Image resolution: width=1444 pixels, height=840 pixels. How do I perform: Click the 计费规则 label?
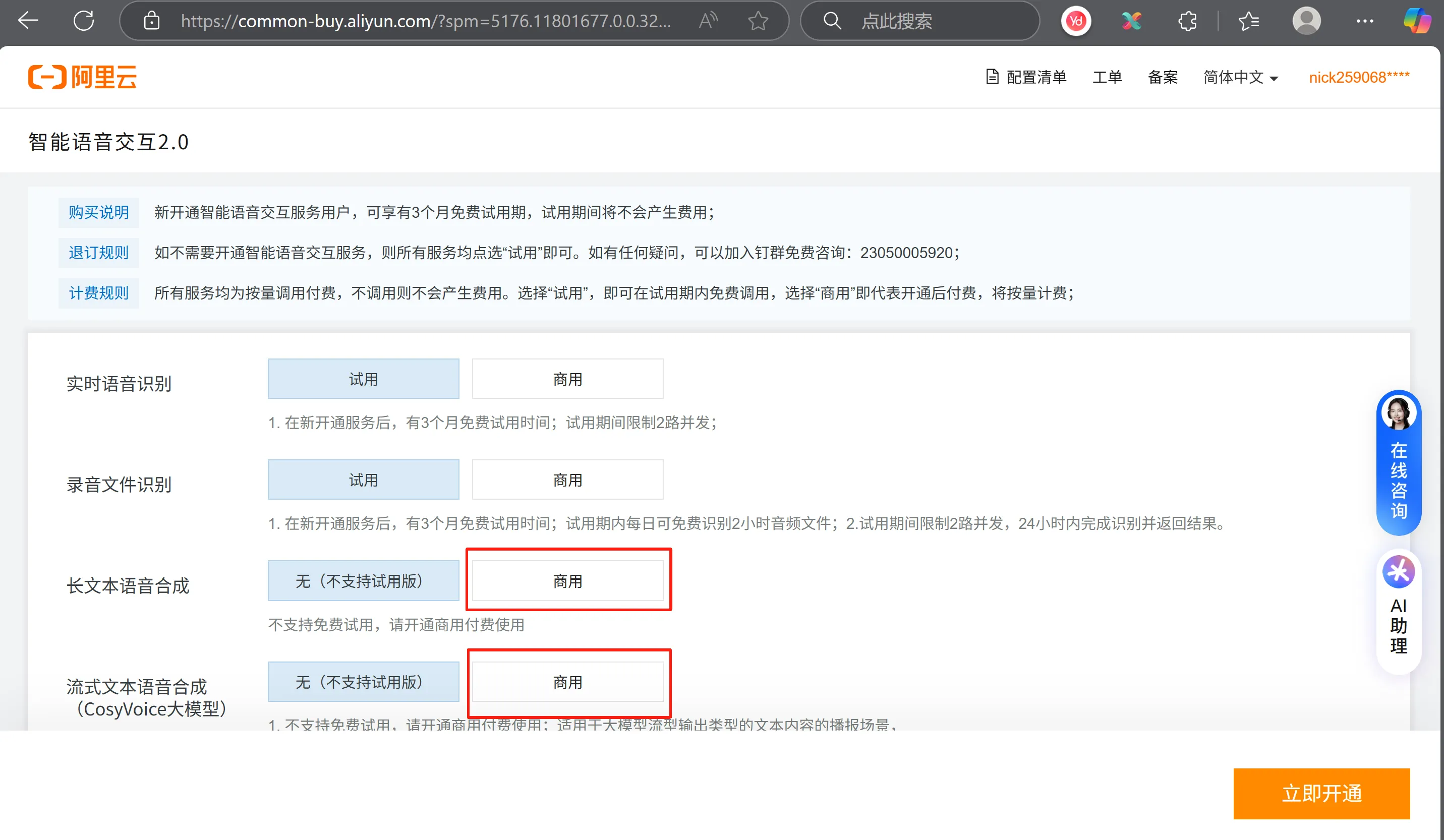(x=98, y=293)
